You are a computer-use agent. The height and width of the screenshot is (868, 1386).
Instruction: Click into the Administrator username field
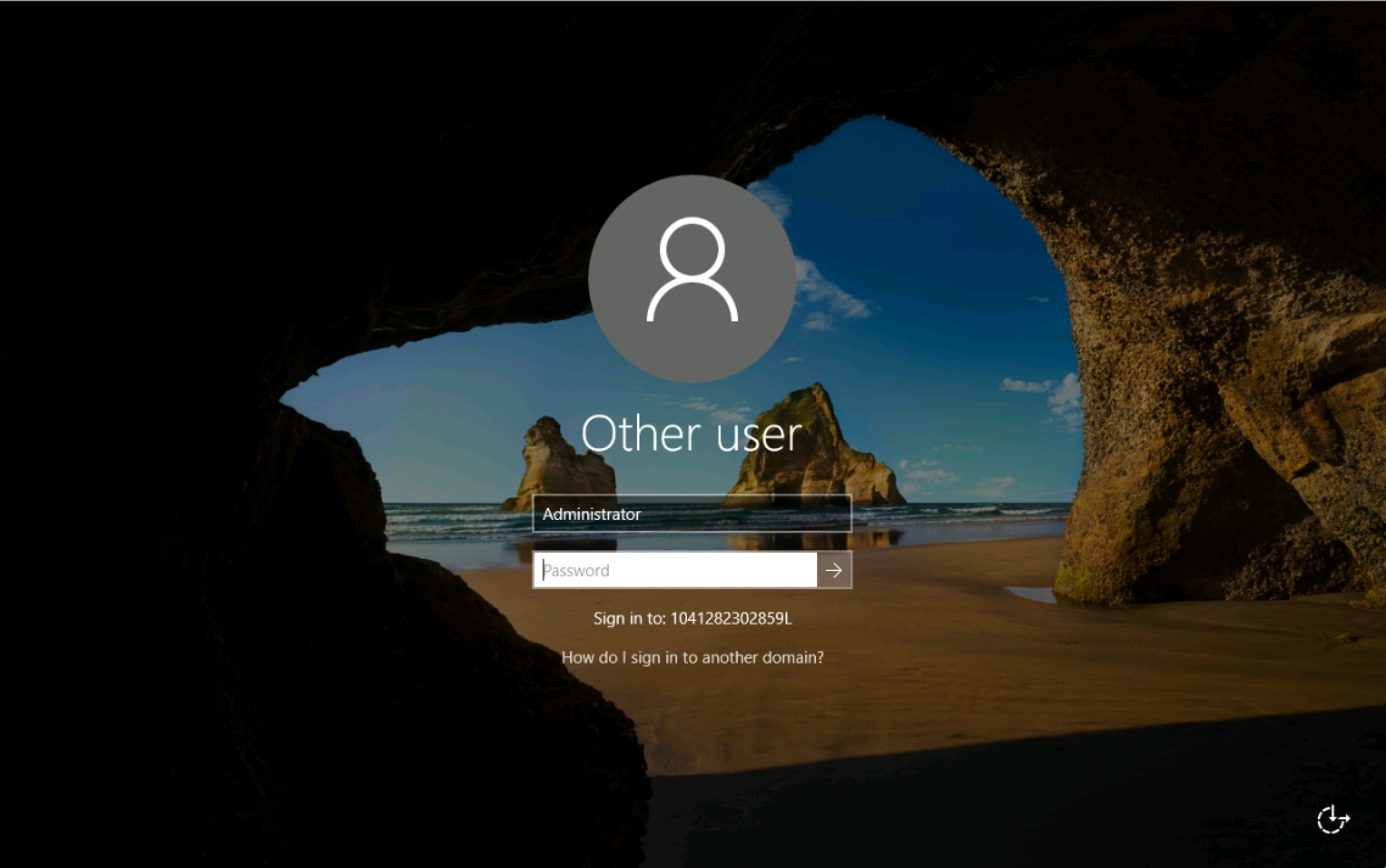point(692,514)
